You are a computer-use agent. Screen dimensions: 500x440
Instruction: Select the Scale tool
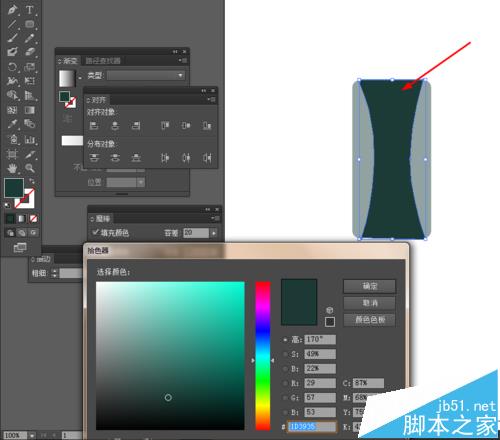30,67
